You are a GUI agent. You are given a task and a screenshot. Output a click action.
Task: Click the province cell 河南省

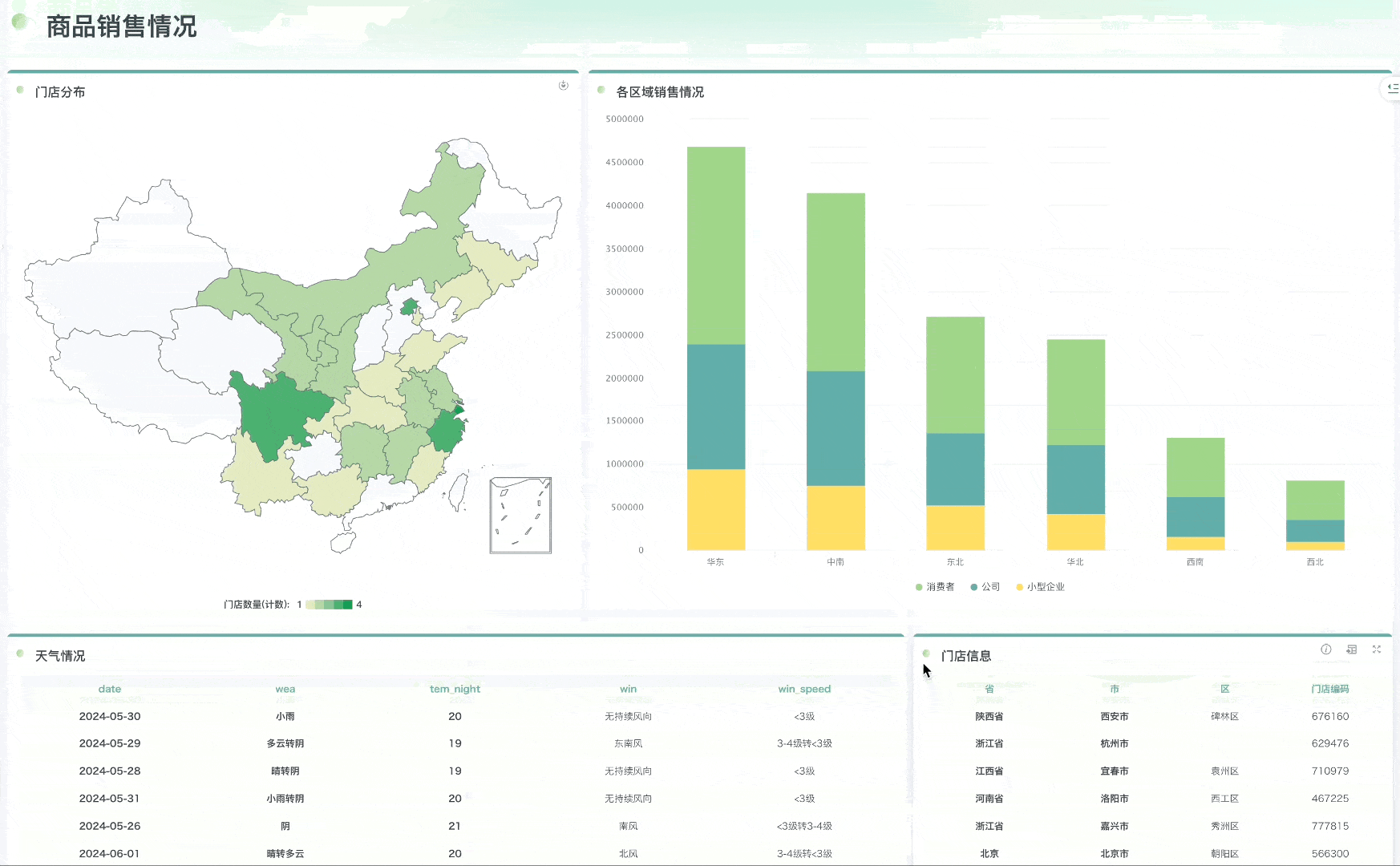click(x=989, y=799)
